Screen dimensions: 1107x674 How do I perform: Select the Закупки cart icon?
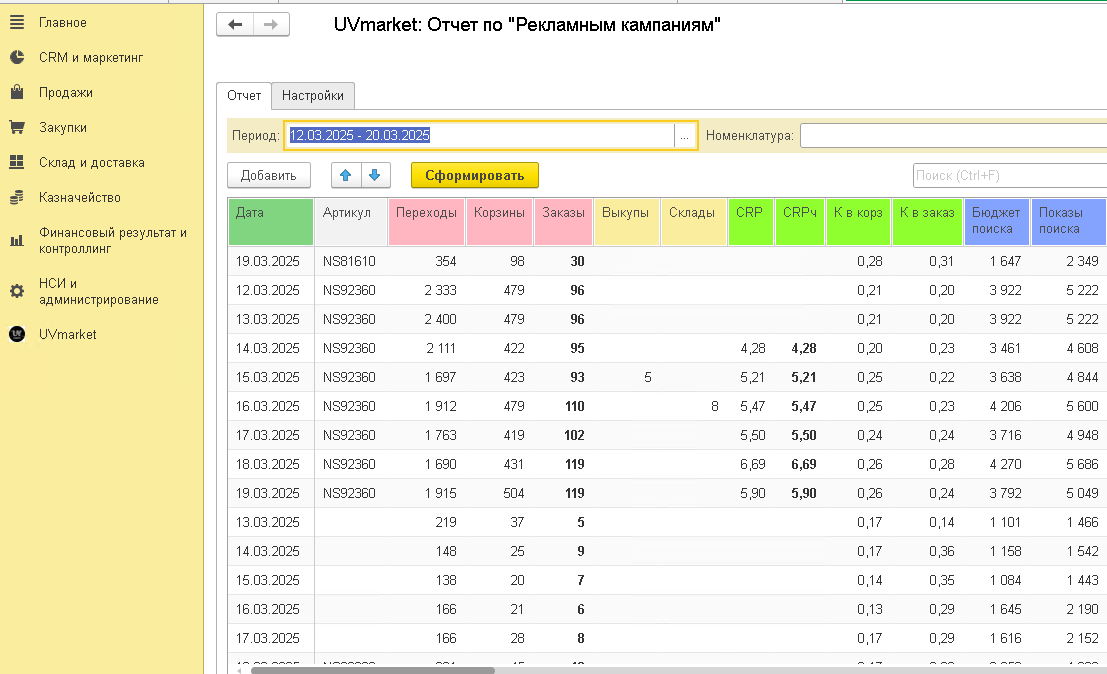click(x=17, y=127)
